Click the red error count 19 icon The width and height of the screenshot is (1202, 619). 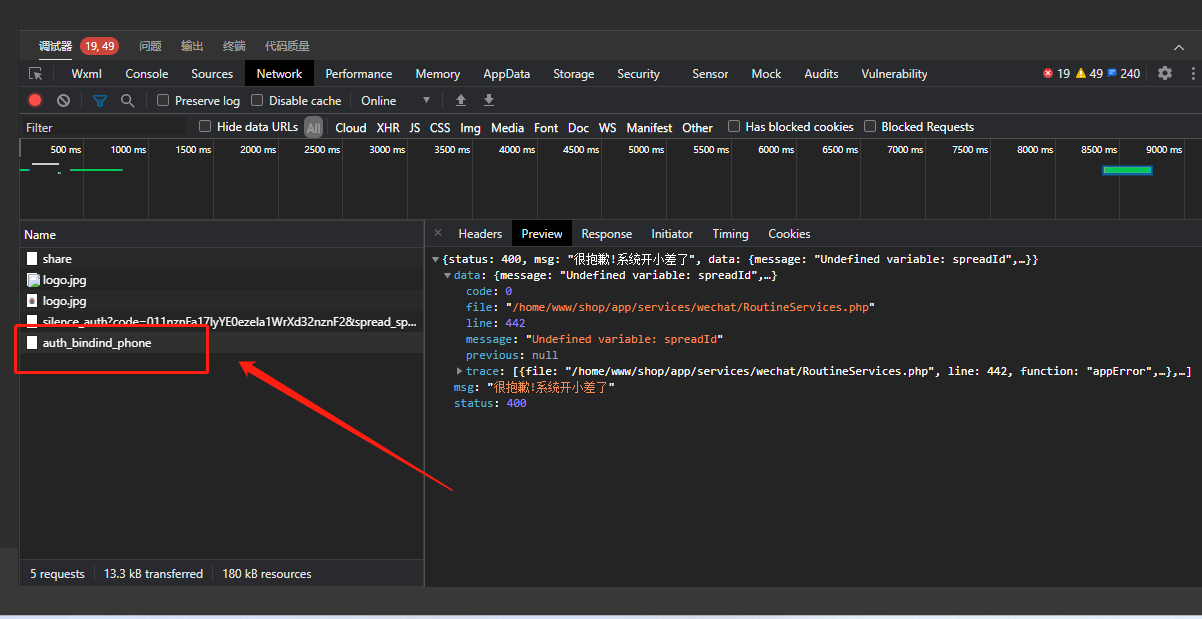[x=1048, y=73]
